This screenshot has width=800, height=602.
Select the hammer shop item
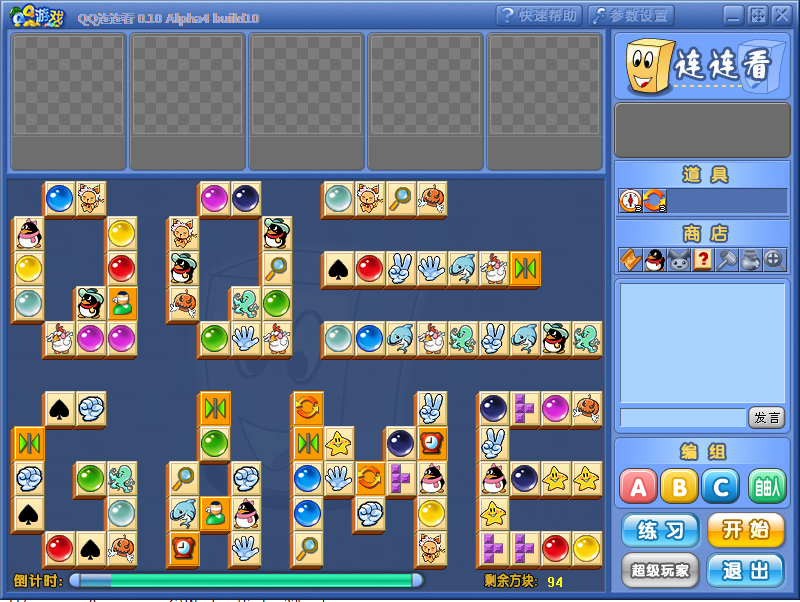(x=727, y=260)
